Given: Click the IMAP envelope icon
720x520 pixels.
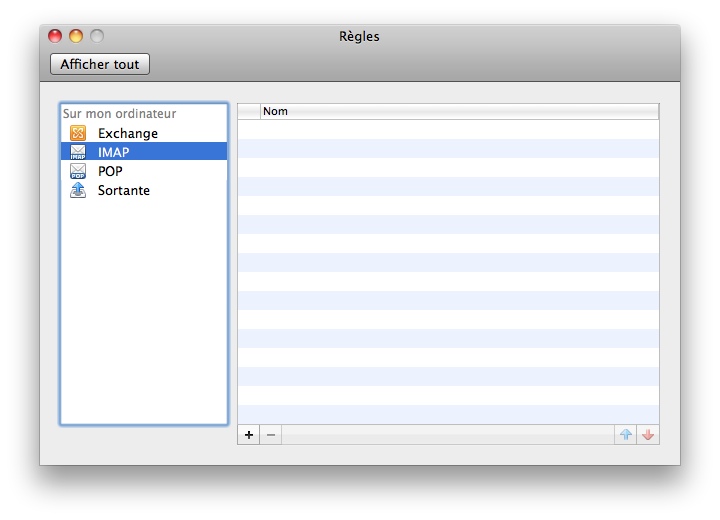Looking at the screenshot, I should (78, 152).
